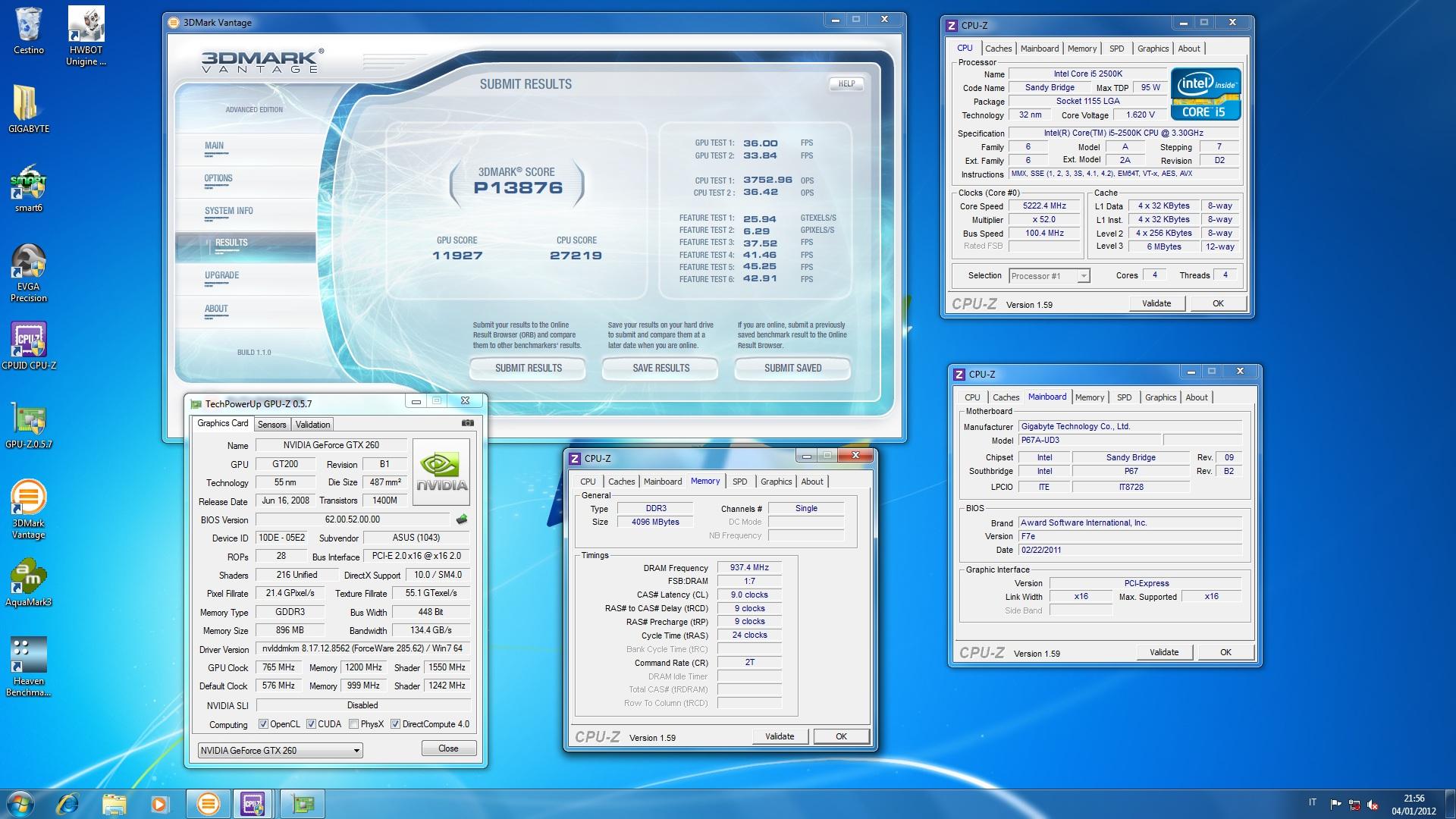
Task: Click the BIOS Version 62.00.52.00.00 field
Action: pyautogui.click(x=353, y=519)
